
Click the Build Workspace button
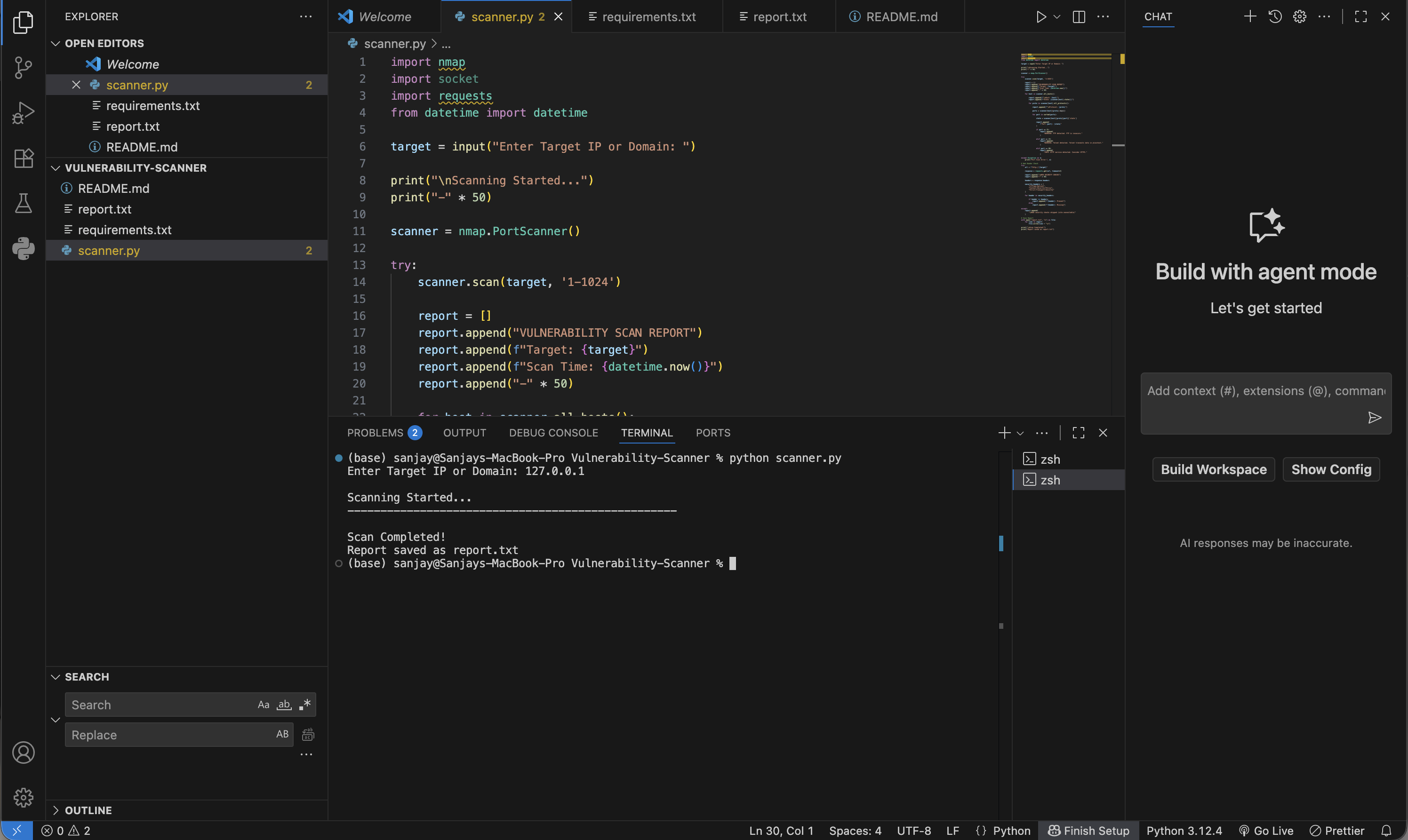coord(1213,469)
